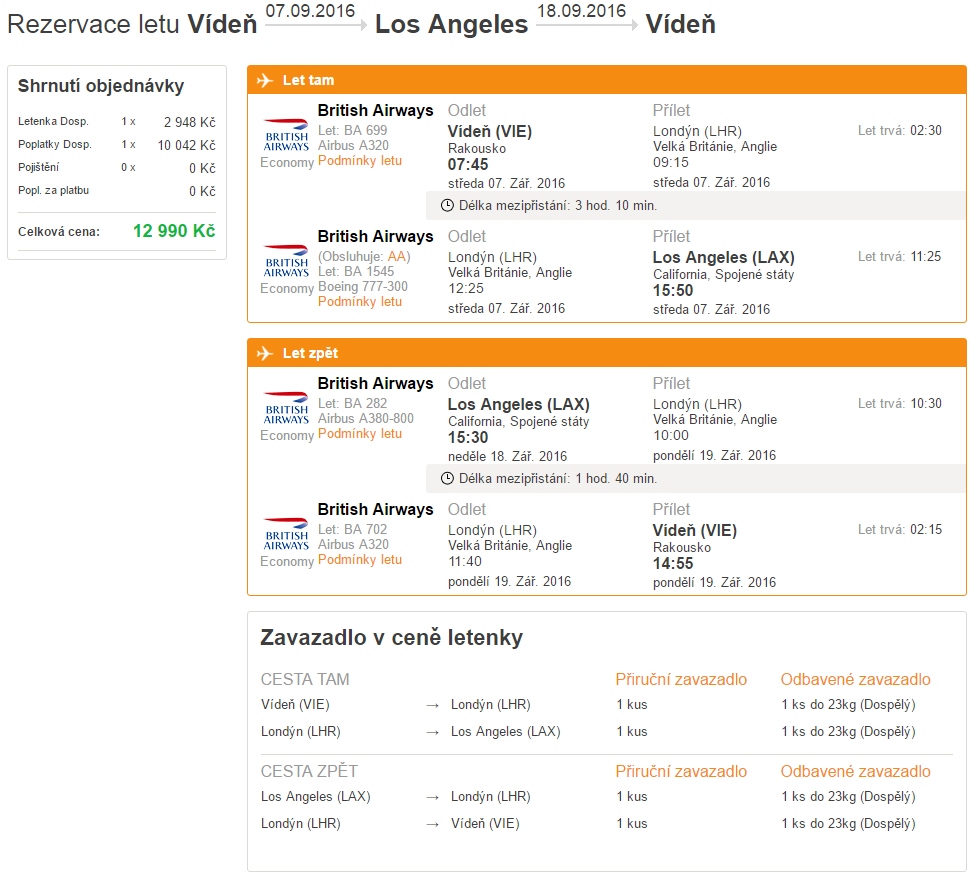
Task: Select the Let zpět section header
Action: (606, 353)
